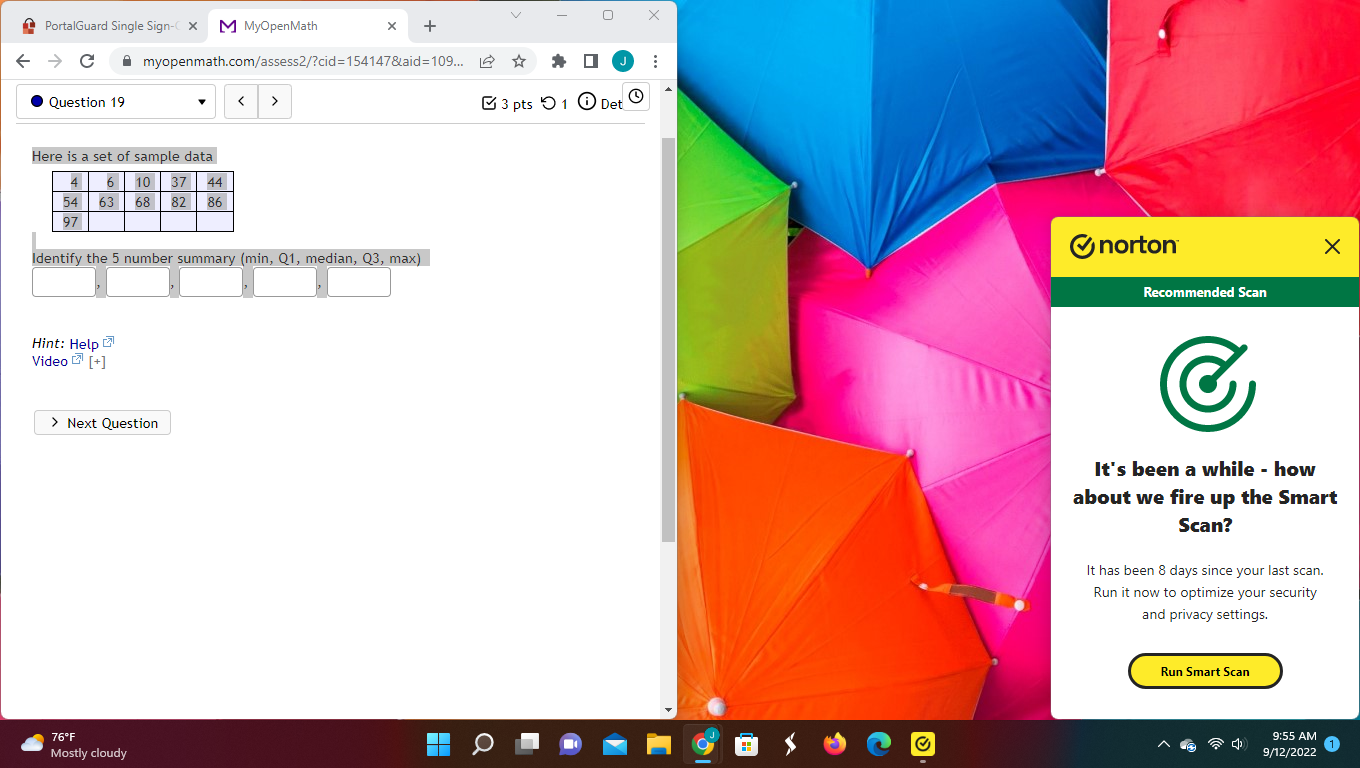Screen dimensions: 1360x768
Task: Click the page vertical scrollbar
Action: (x=669, y=340)
